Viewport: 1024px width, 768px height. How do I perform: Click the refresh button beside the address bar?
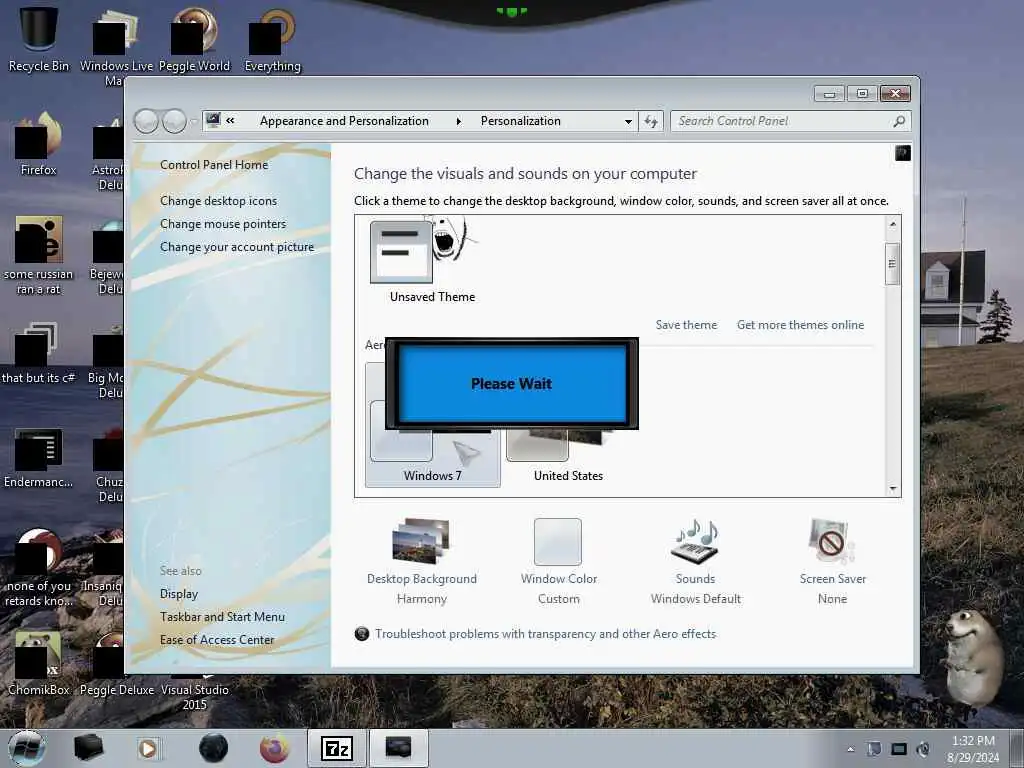point(651,121)
